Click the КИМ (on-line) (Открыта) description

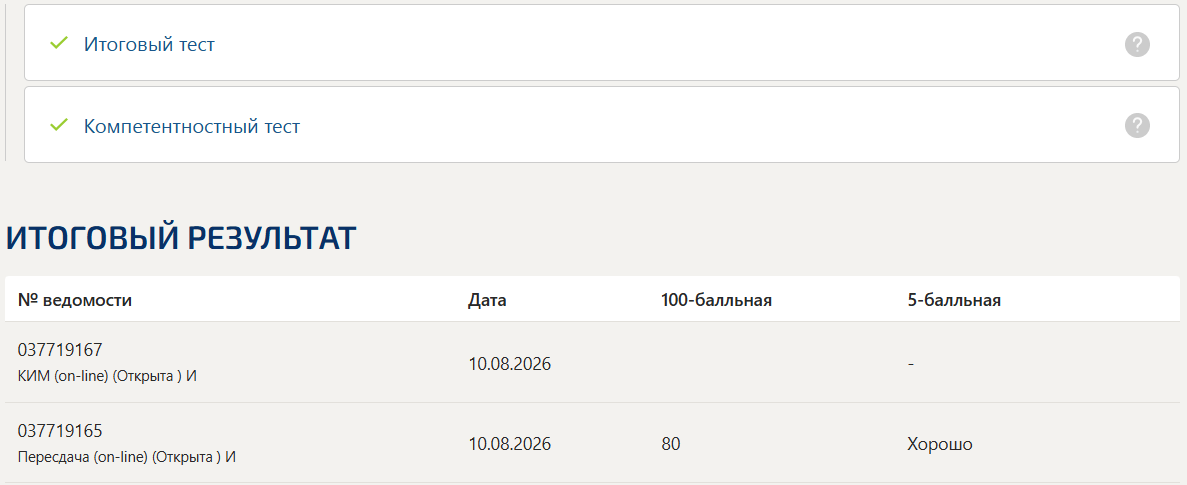pyautogui.click(x=107, y=375)
